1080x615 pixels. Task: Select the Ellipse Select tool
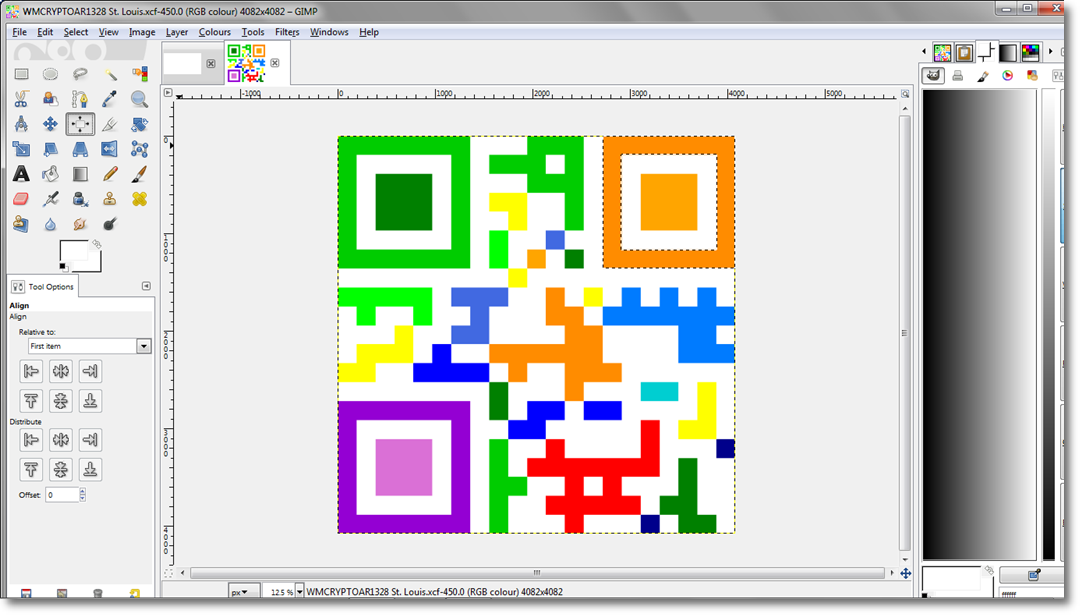50,74
